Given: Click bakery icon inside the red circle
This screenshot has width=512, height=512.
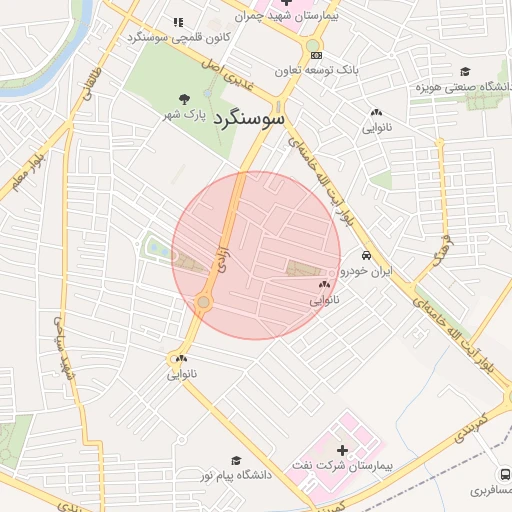Looking at the screenshot, I should 324,285.
